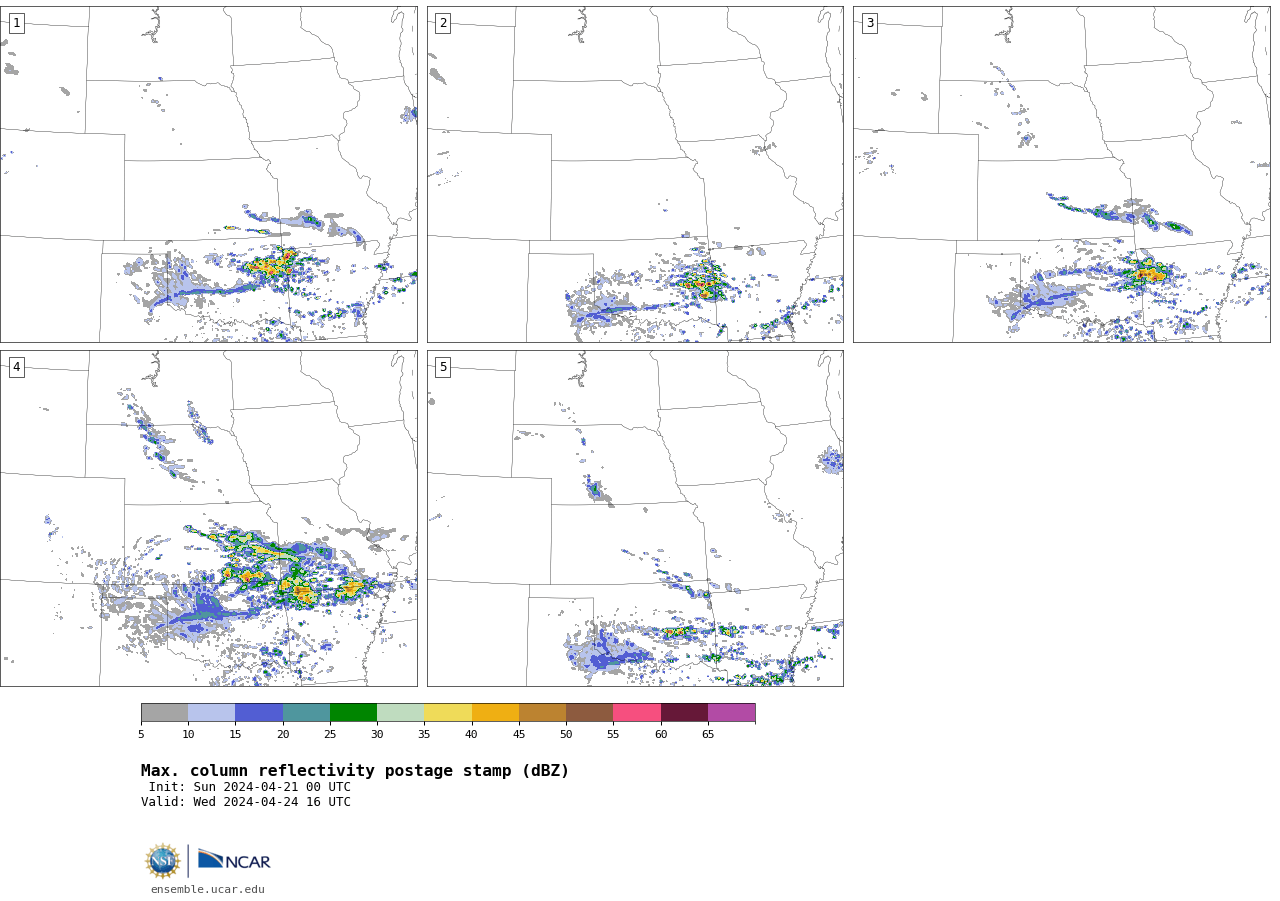Image resolution: width=1280 pixels, height=901 pixels.
Task: Click the colorbar tick label 5
Action: (x=141, y=735)
